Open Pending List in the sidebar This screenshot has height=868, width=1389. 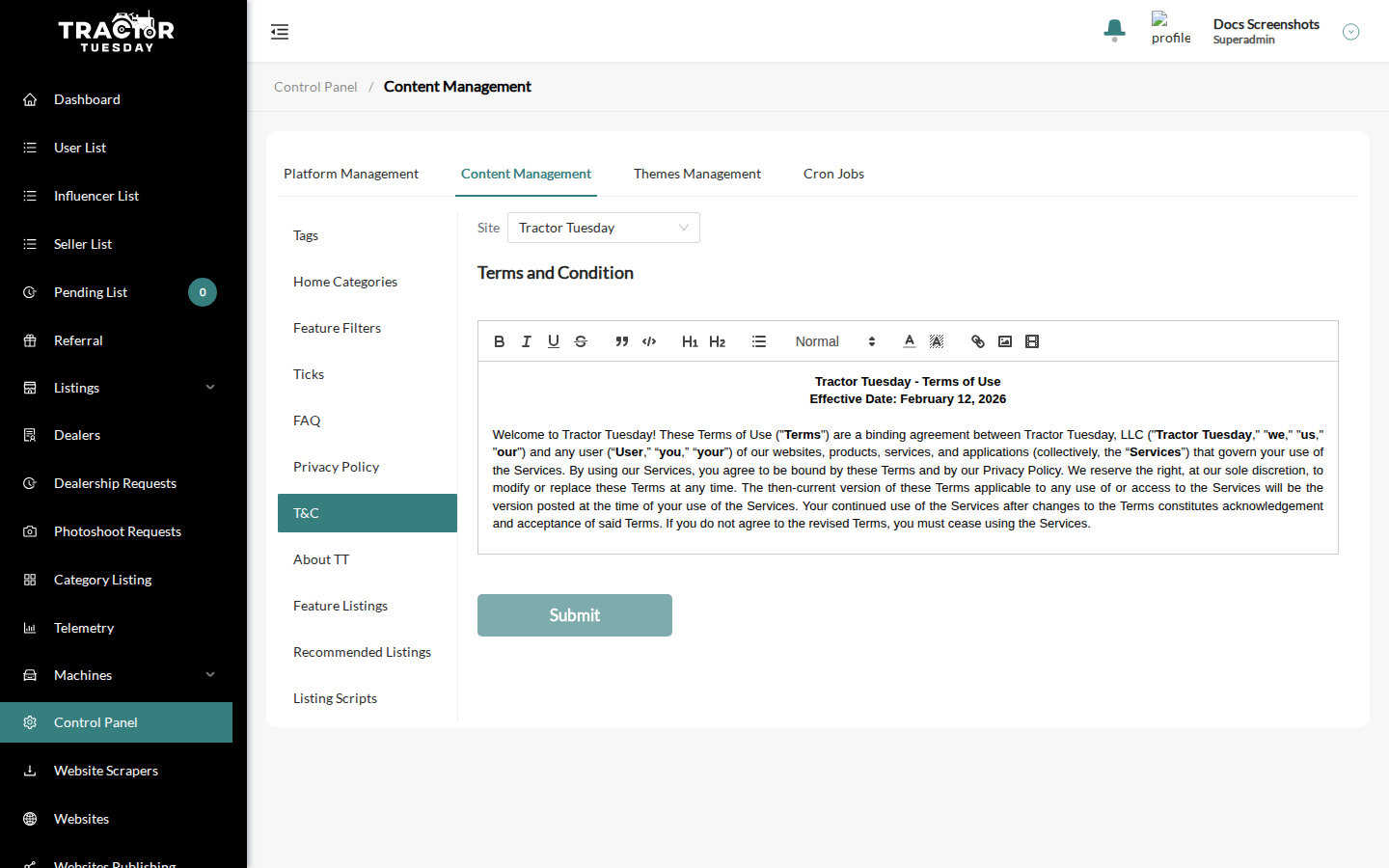click(116, 292)
